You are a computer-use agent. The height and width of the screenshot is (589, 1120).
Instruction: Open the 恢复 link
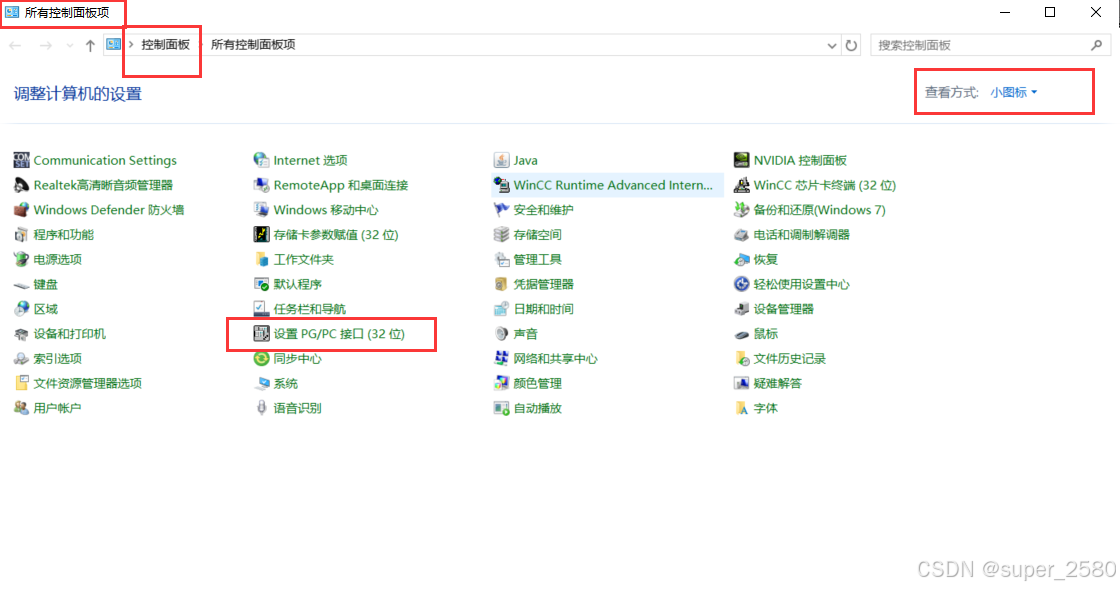point(766,259)
